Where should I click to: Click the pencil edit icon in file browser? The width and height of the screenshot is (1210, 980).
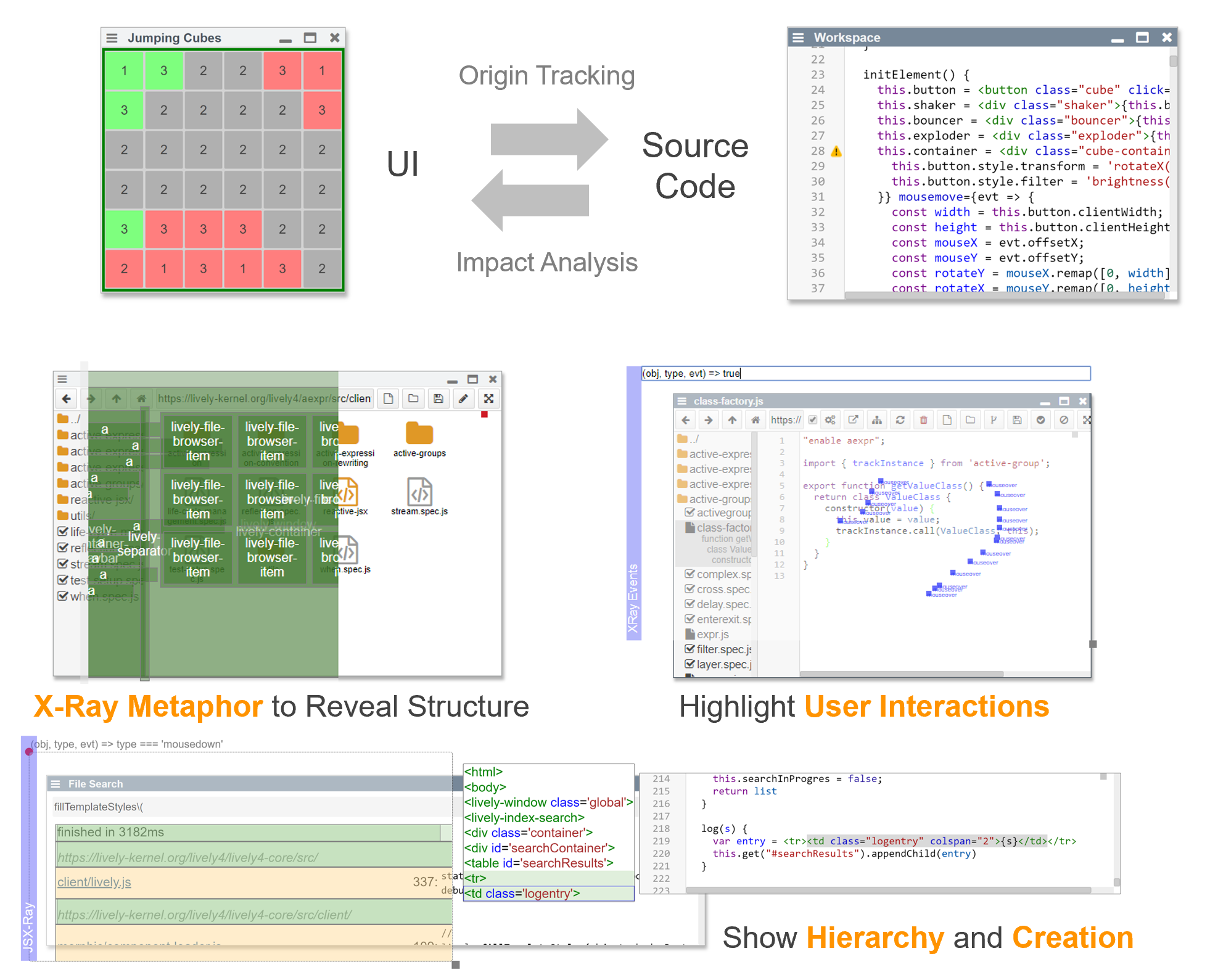click(x=463, y=399)
